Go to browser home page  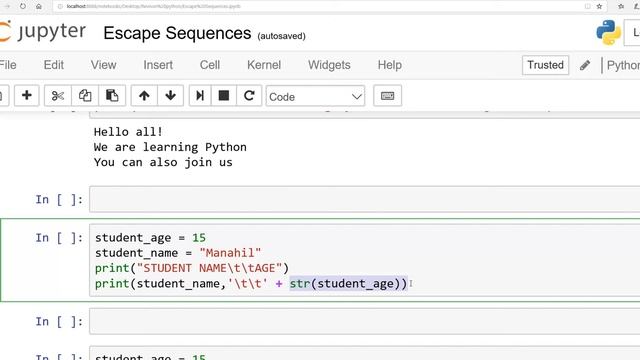39,6
